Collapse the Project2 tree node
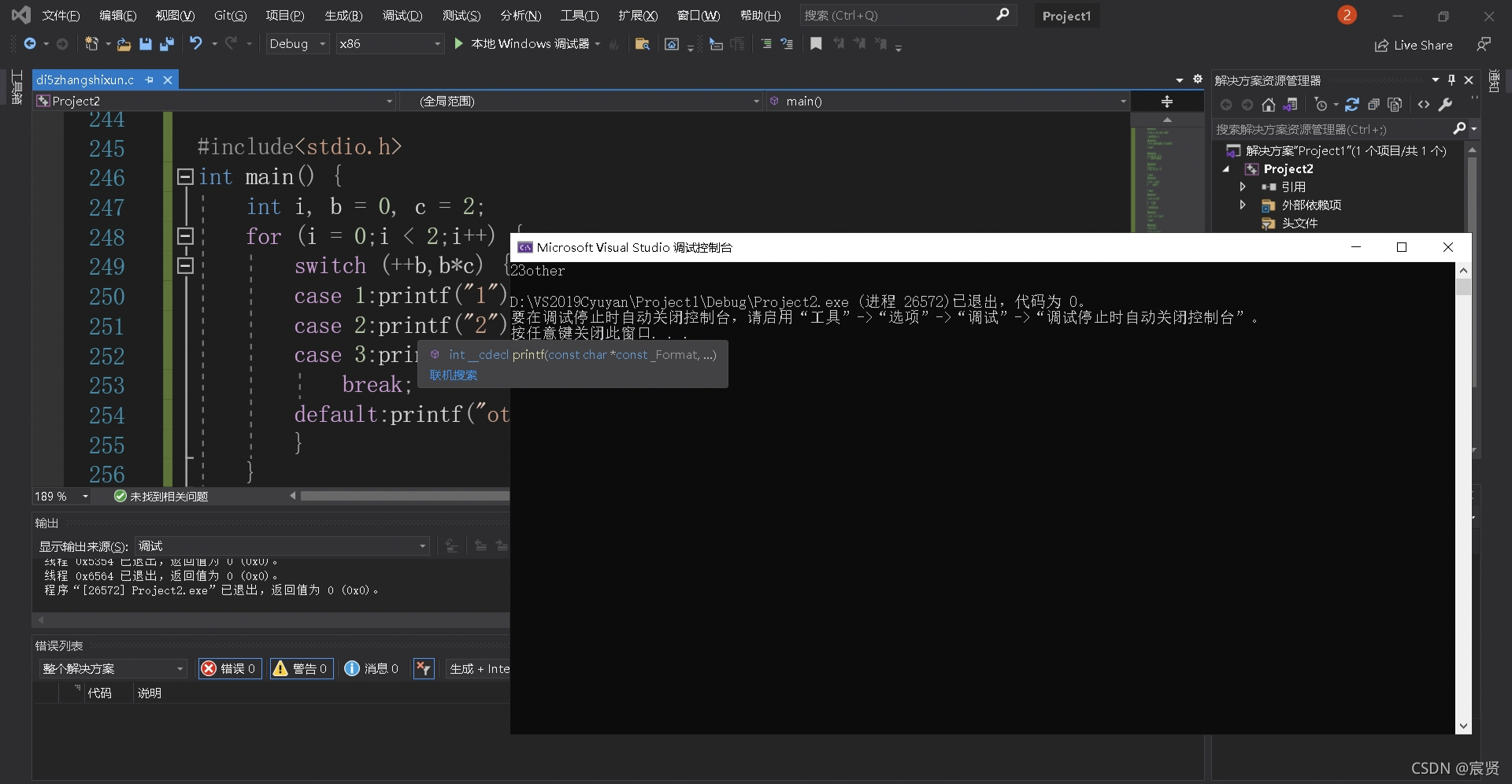 (1226, 169)
